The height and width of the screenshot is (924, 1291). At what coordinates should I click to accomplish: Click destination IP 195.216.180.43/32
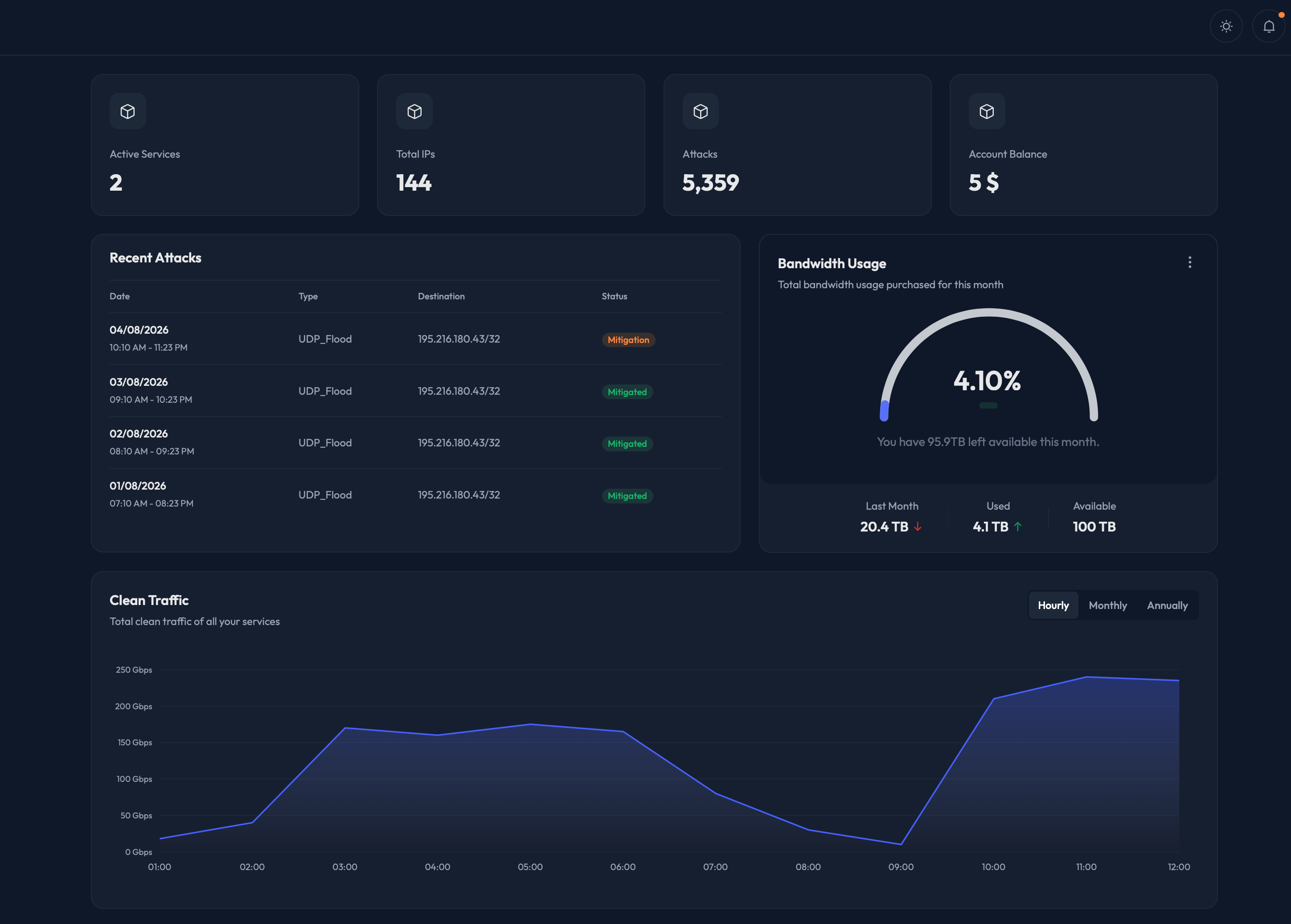click(458, 339)
